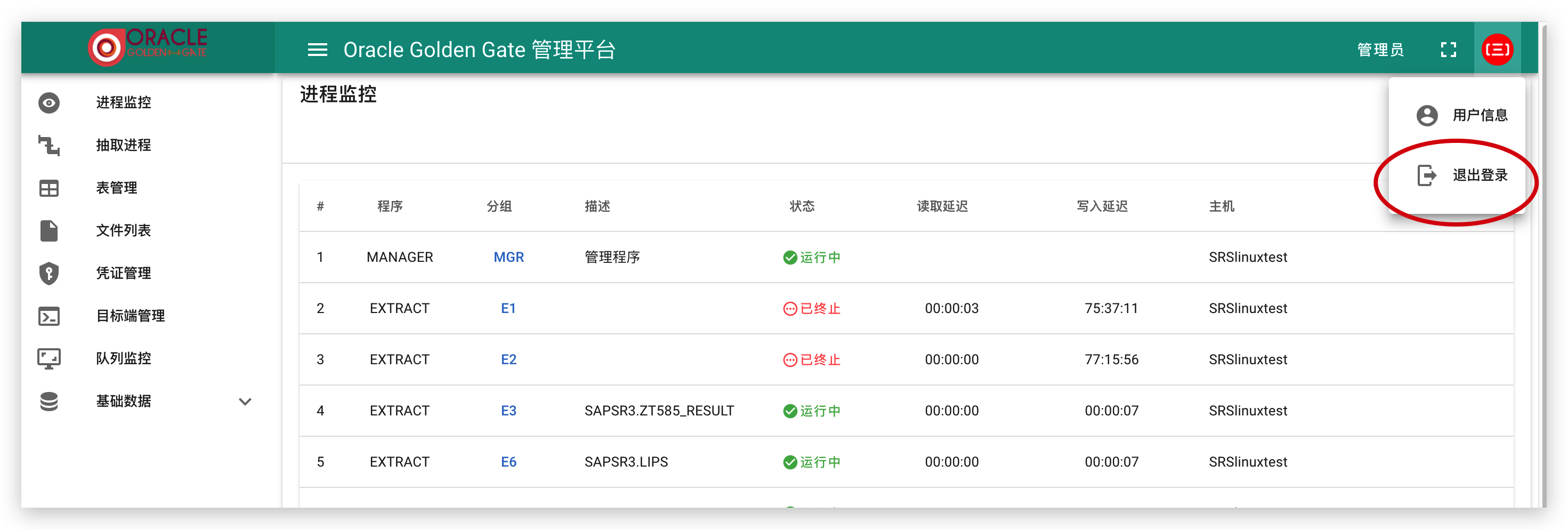
Task: Open the MGR group link
Action: [x=508, y=258]
